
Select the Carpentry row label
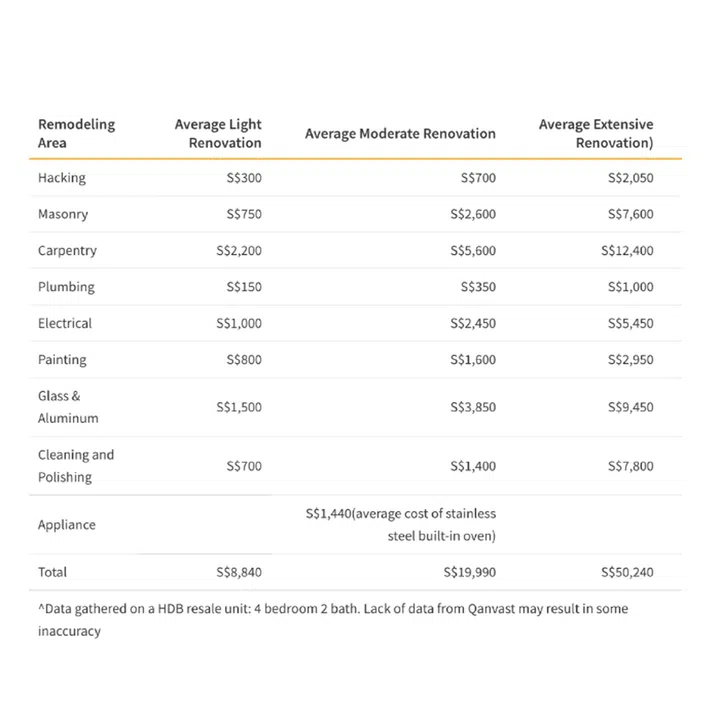[x=67, y=251]
